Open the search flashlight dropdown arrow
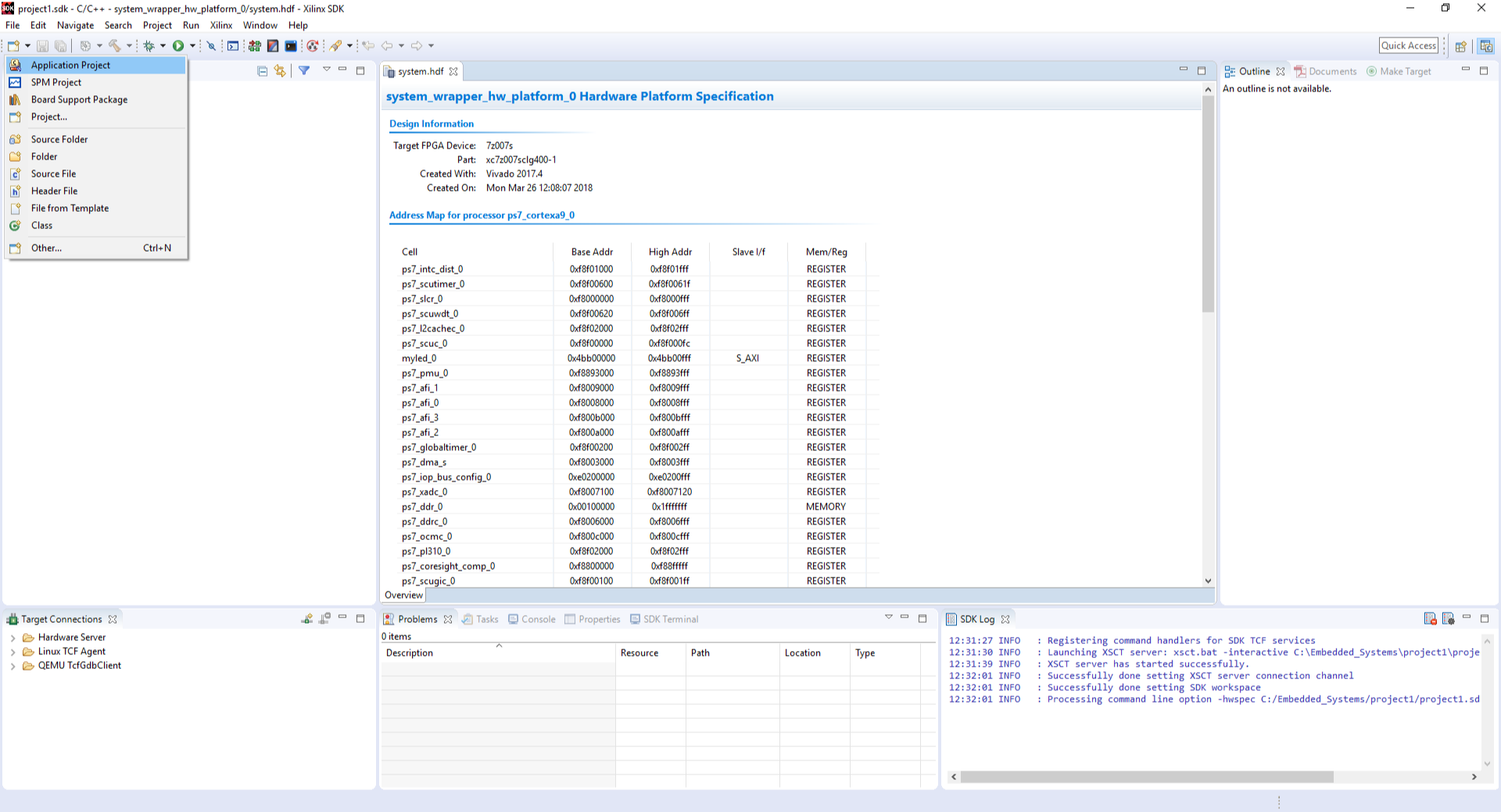The width and height of the screenshot is (1501, 812). coord(349,46)
